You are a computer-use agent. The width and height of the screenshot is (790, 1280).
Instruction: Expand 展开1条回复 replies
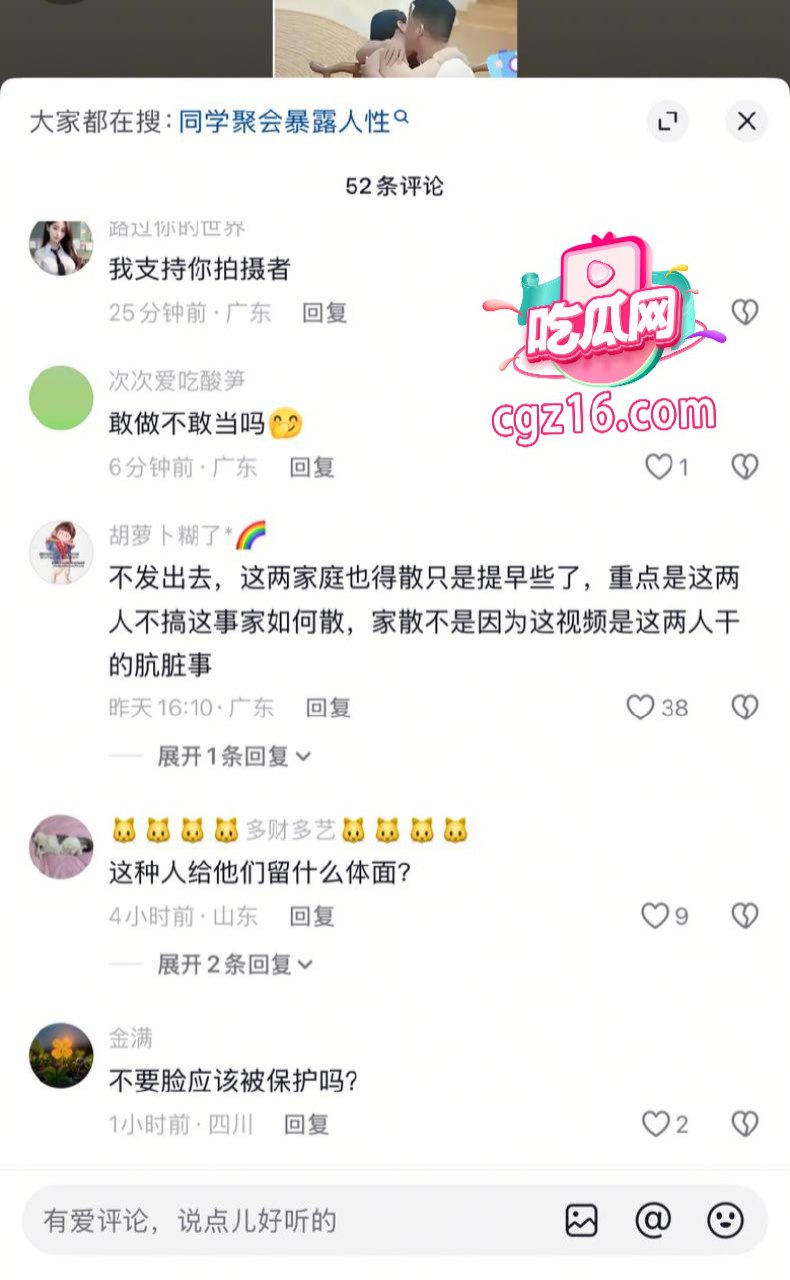click(234, 756)
